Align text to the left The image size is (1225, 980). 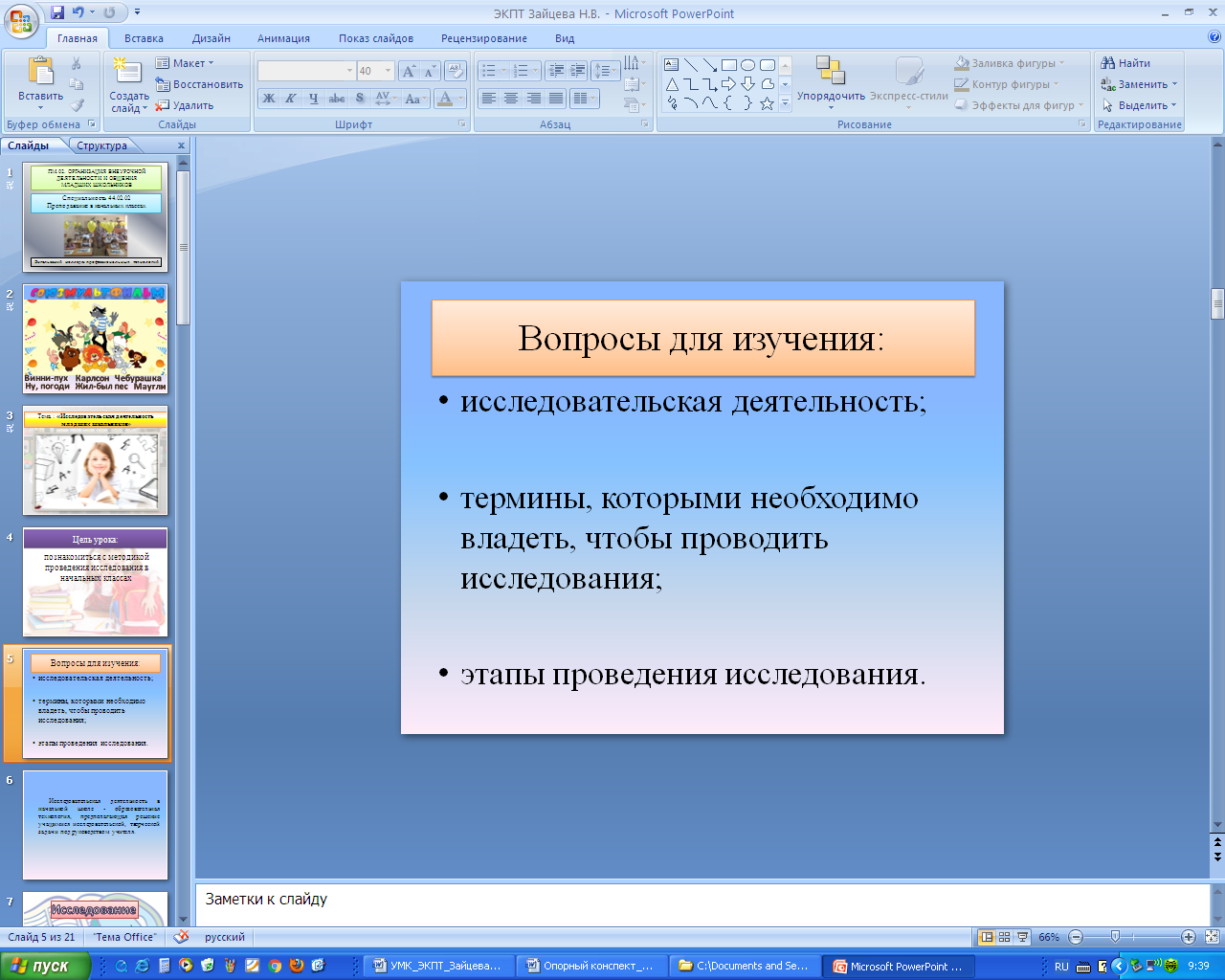pos(489,99)
